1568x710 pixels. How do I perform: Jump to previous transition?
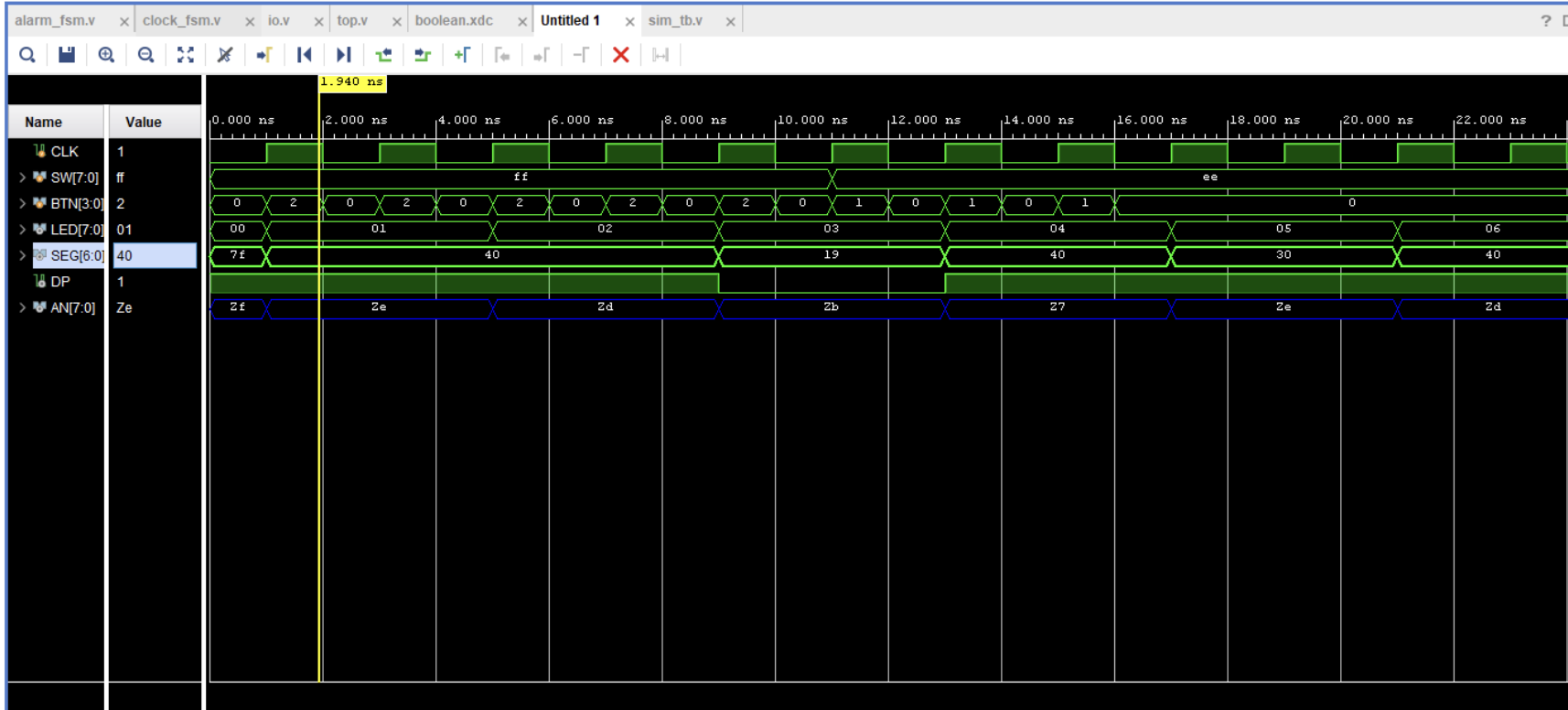(x=383, y=55)
